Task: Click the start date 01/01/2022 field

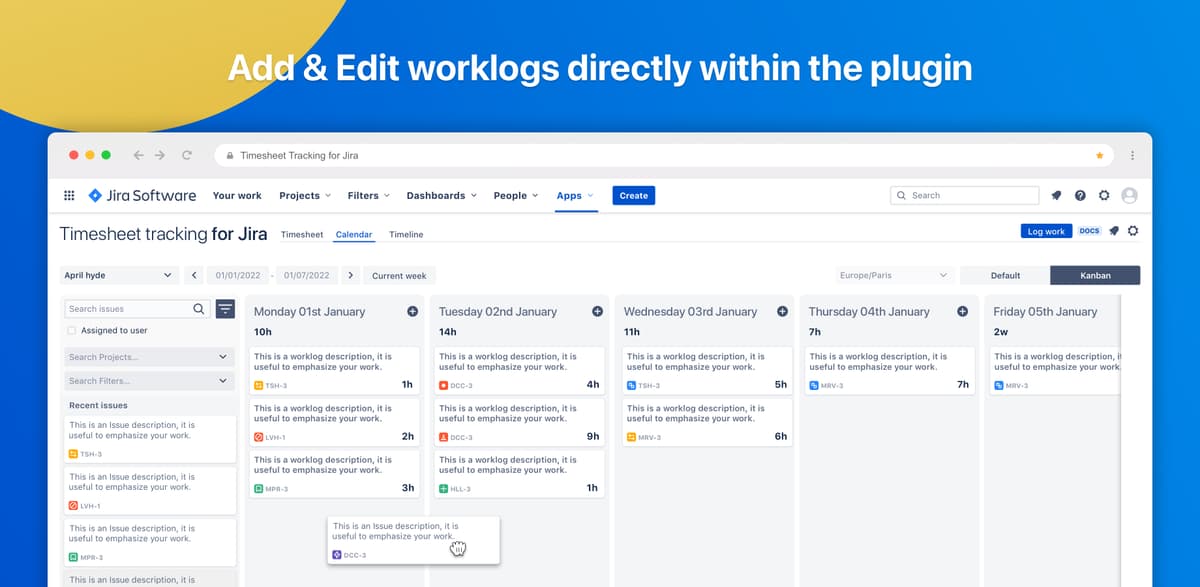Action: pos(238,275)
